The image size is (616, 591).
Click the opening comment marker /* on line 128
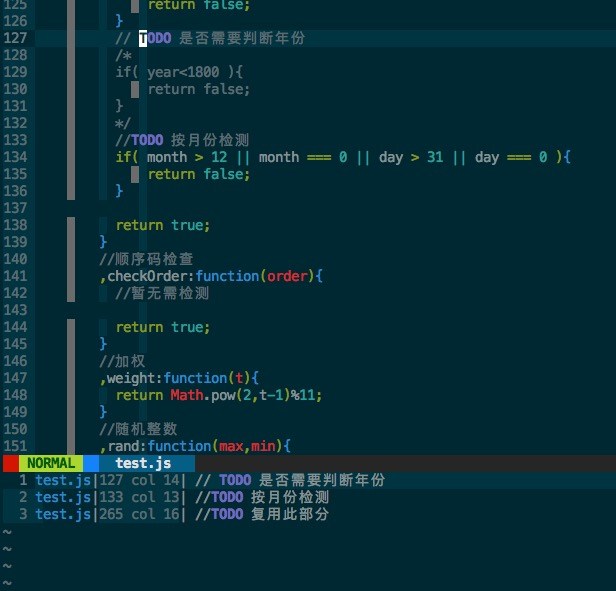point(123,55)
